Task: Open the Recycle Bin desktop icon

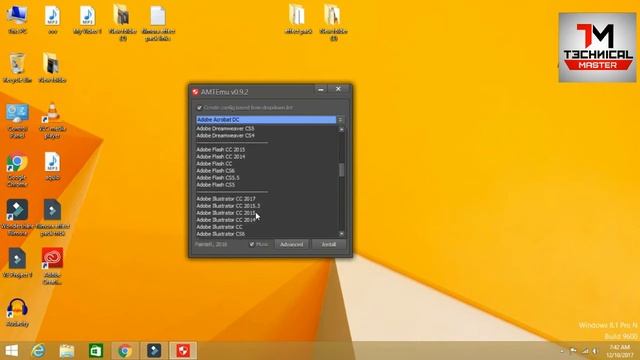Action: pos(17,67)
